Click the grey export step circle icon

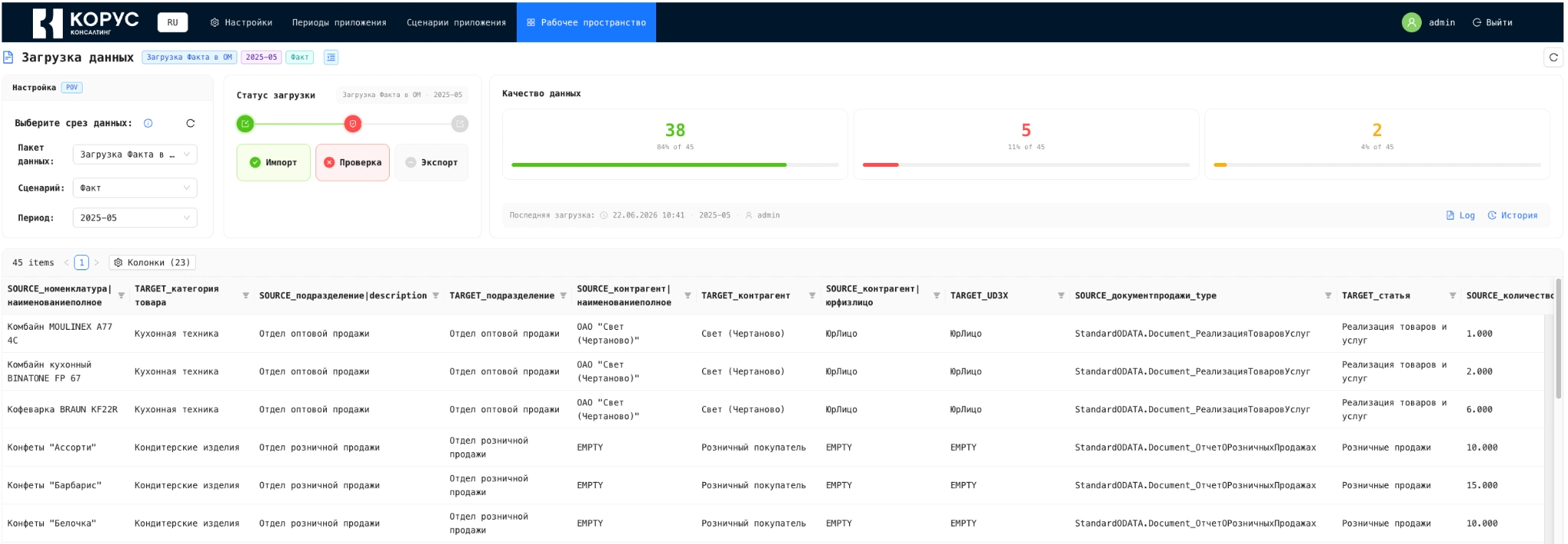[x=459, y=123]
